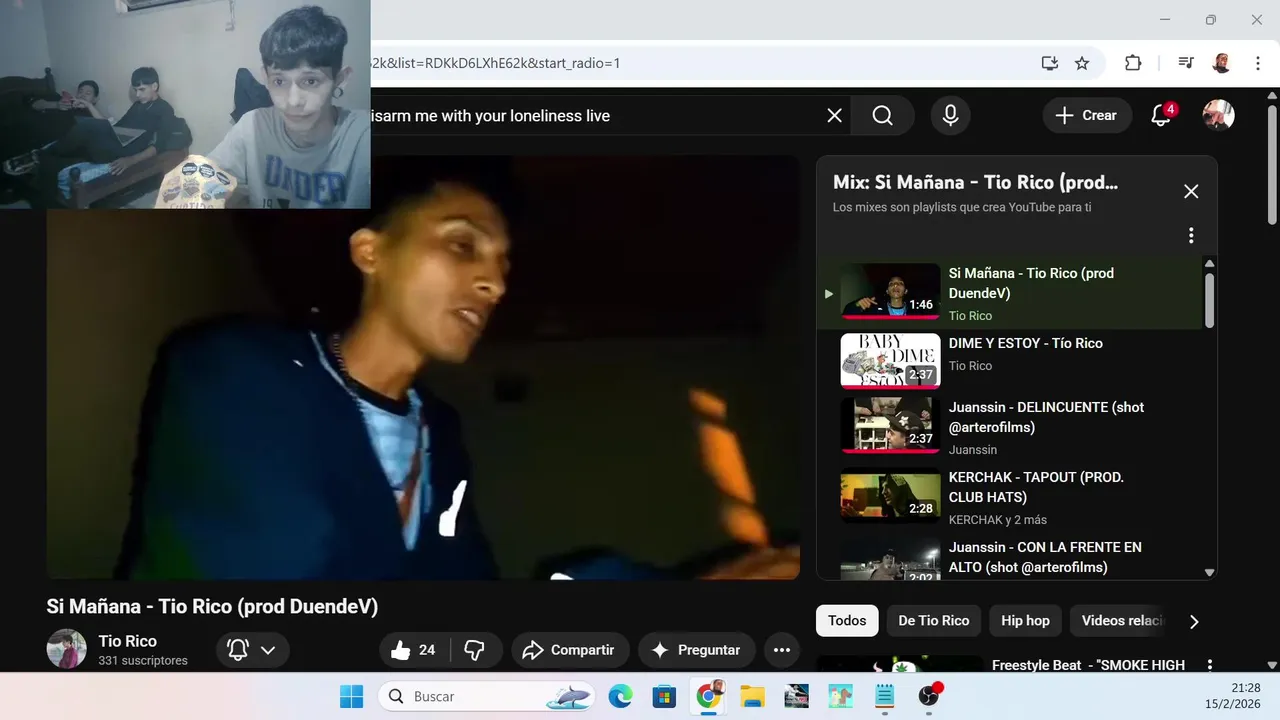1280x720 pixels.
Task: Open YouTube account avatar menu
Action: (x=1218, y=115)
